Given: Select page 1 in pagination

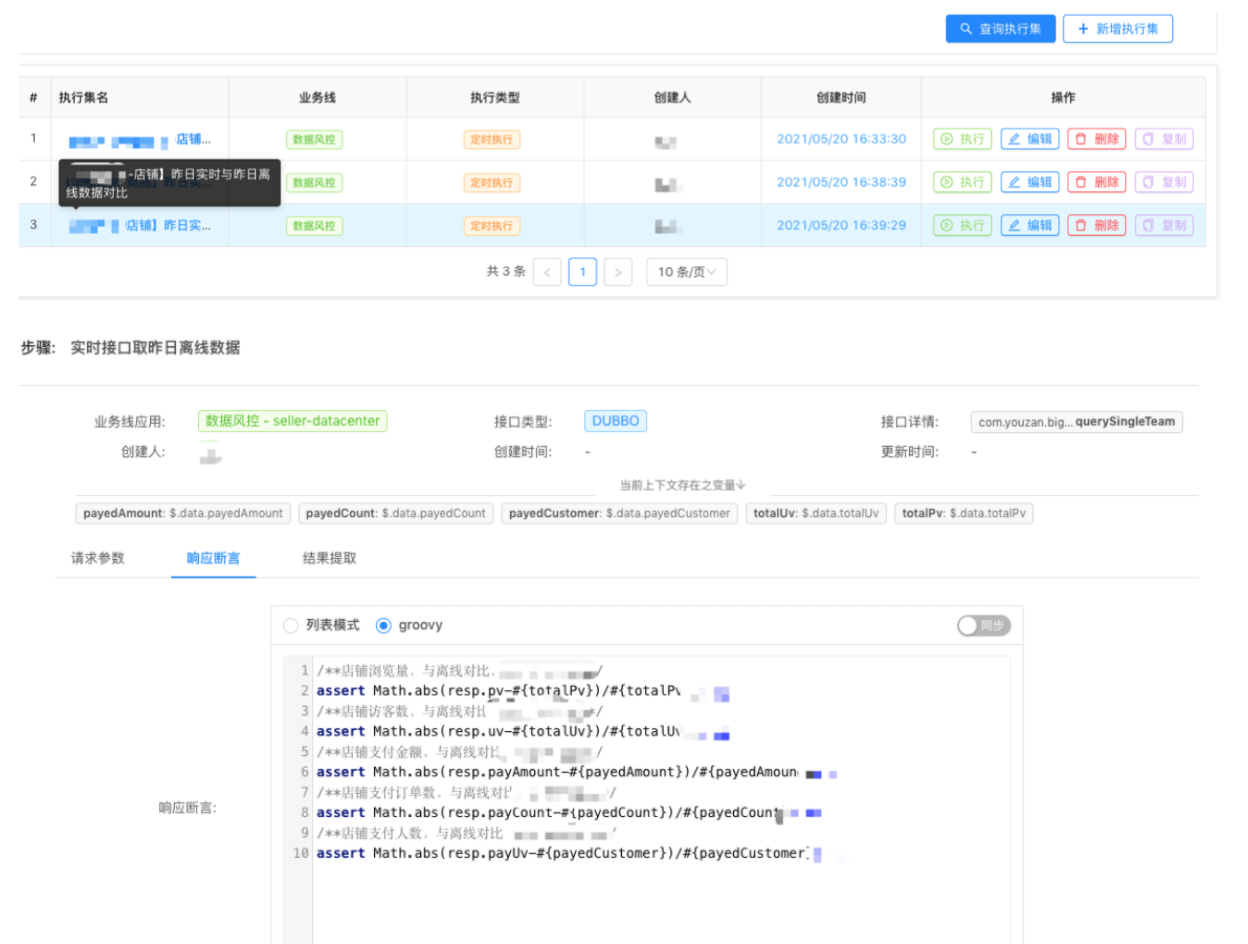Looking at the screenshot, I should (x=582, y=272).
